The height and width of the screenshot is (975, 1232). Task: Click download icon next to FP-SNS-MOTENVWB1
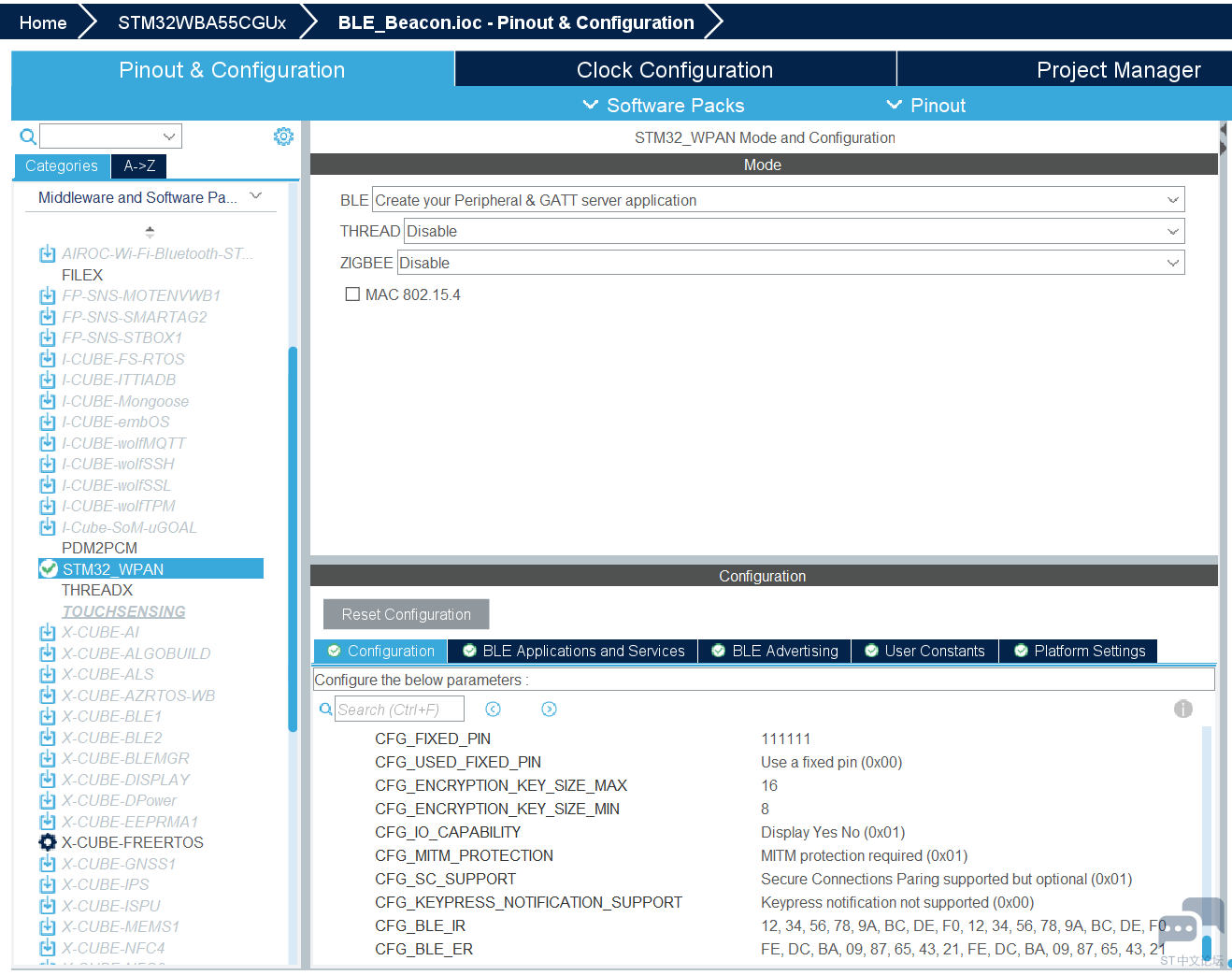click(x=48, y=295)
